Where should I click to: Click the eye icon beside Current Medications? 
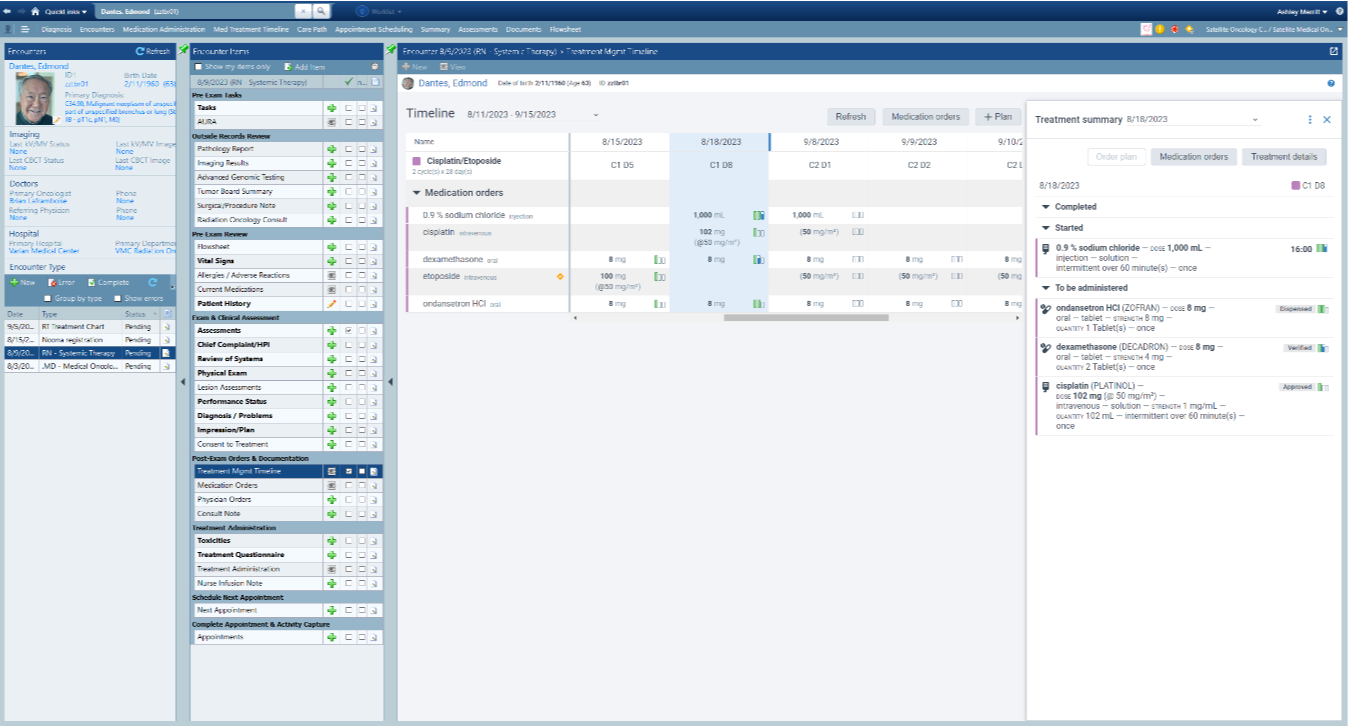331,289
